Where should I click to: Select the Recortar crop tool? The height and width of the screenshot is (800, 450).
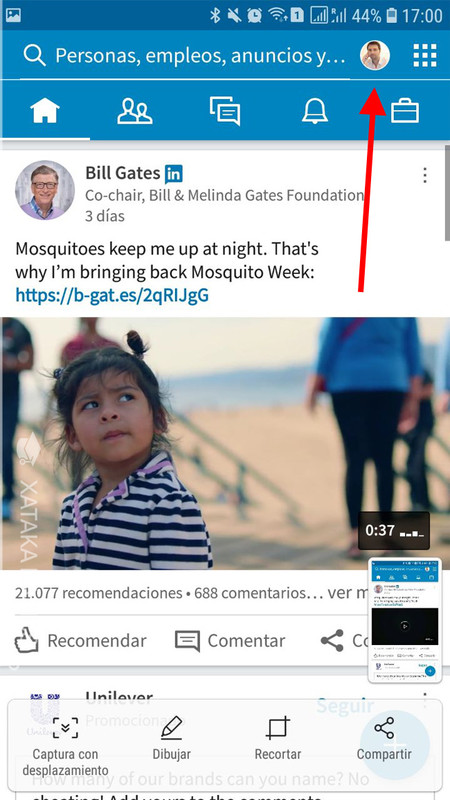coord(278,738)
